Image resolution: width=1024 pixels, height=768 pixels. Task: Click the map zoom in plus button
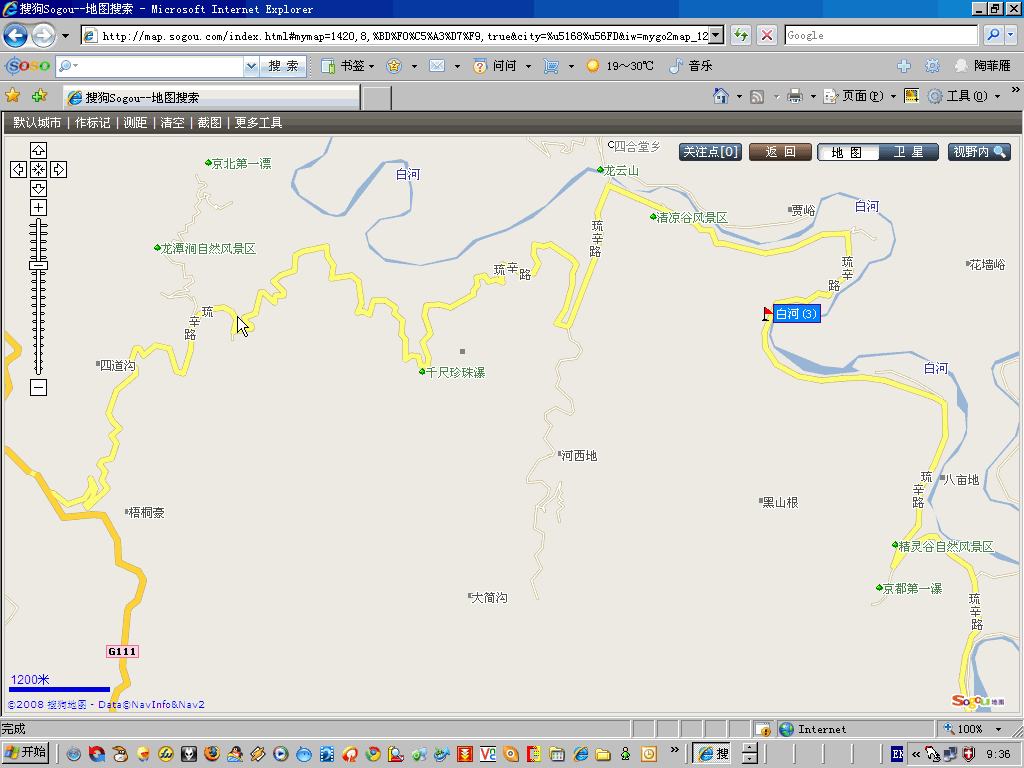point(38,207)
